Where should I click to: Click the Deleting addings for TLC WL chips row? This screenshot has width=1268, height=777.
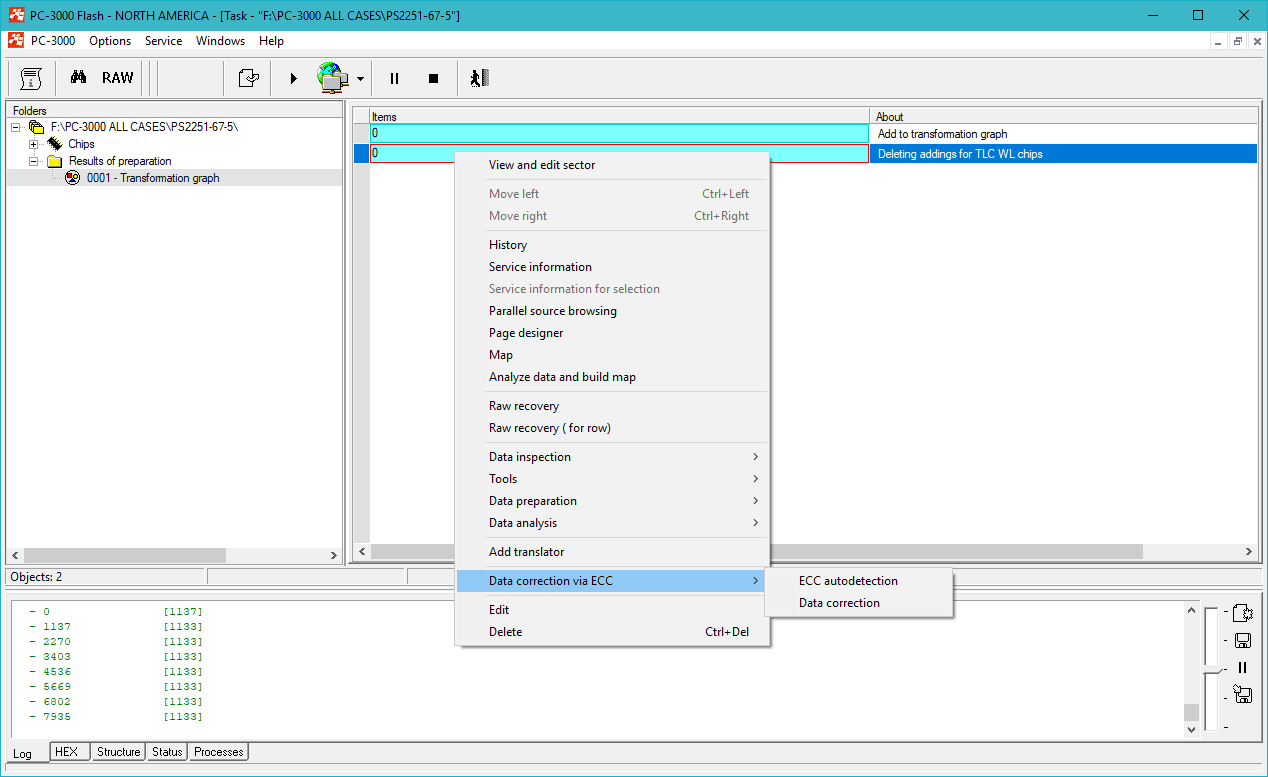pyautogui.click(x=813, y=153)
